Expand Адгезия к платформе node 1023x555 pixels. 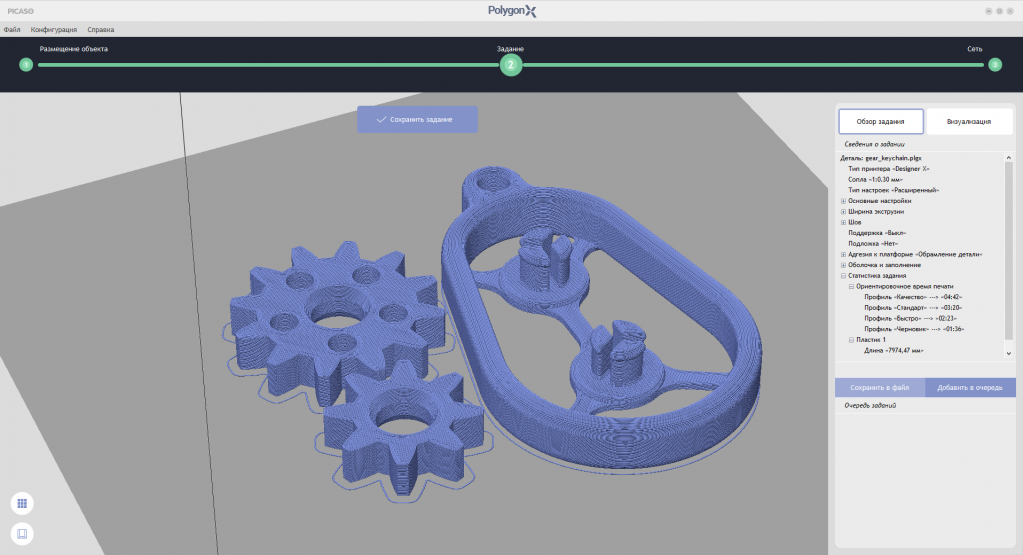[x=843, y=254]
